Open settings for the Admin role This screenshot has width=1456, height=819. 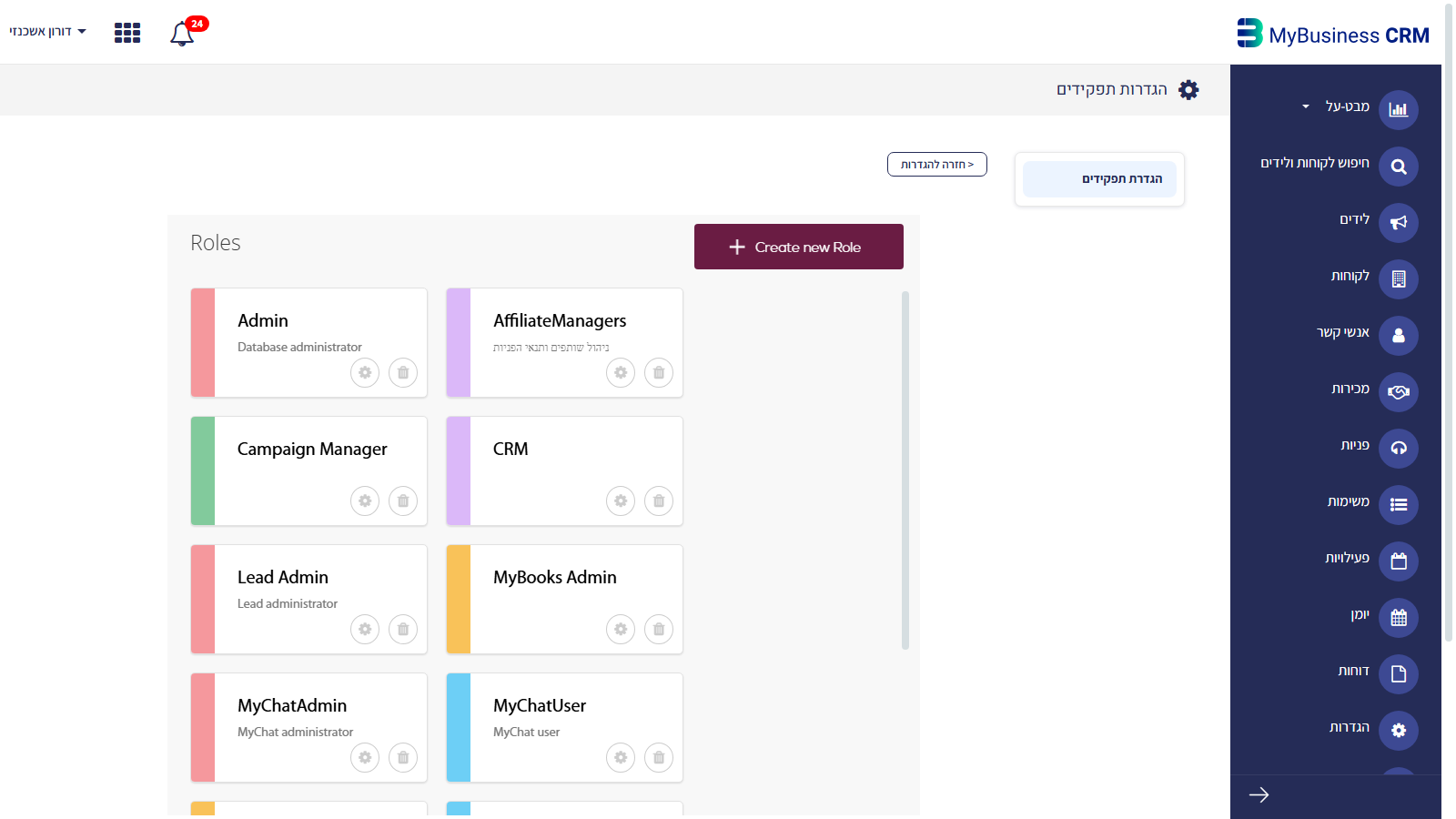(365, 372)
